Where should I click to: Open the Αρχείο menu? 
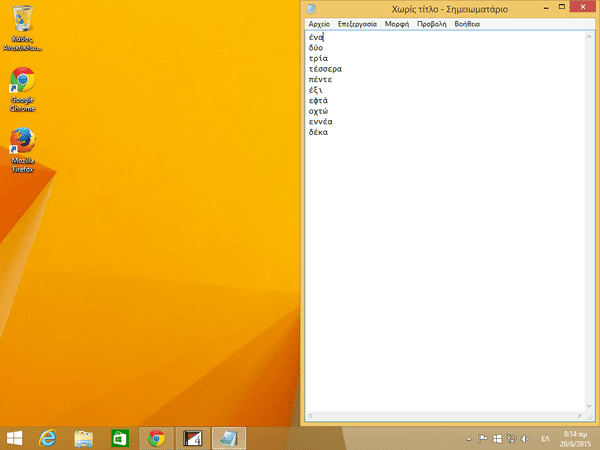pos(319,24)
